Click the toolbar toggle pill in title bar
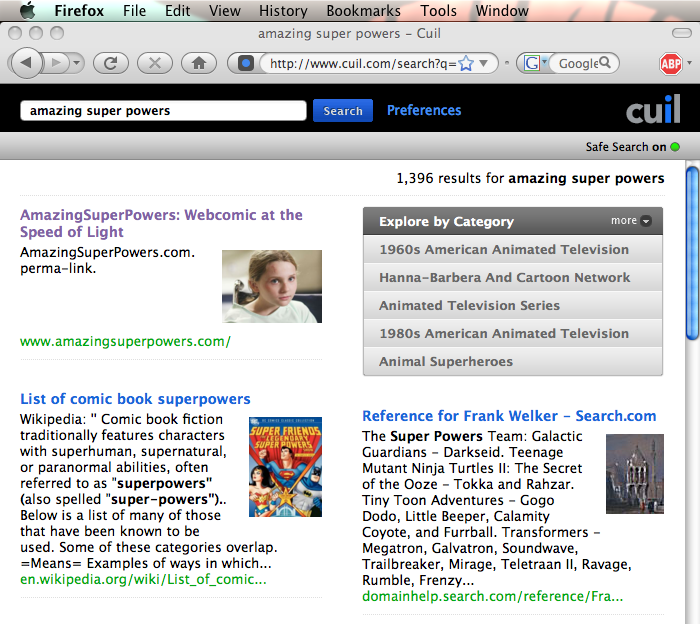Viewport: 700px width, 624px height. coord(682,33)
